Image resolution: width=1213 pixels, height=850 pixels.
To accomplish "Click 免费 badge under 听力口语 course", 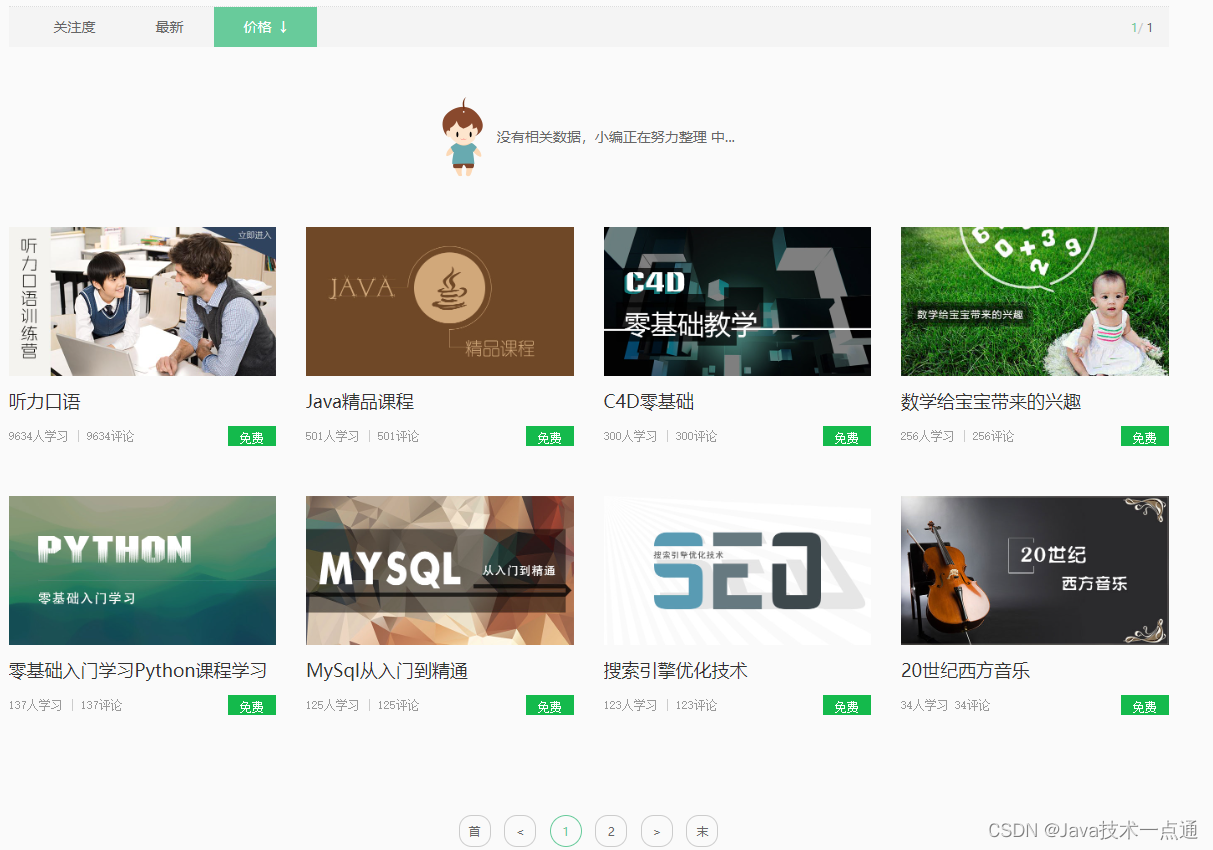I will 252,437.
